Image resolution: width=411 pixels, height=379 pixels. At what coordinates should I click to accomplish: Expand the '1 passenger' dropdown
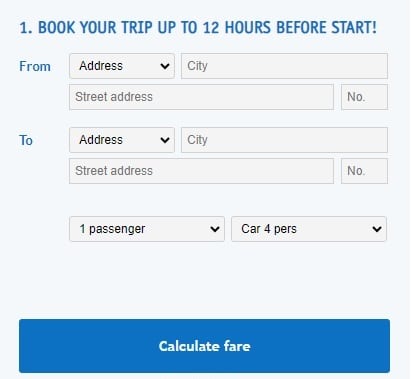coord(147,229)
